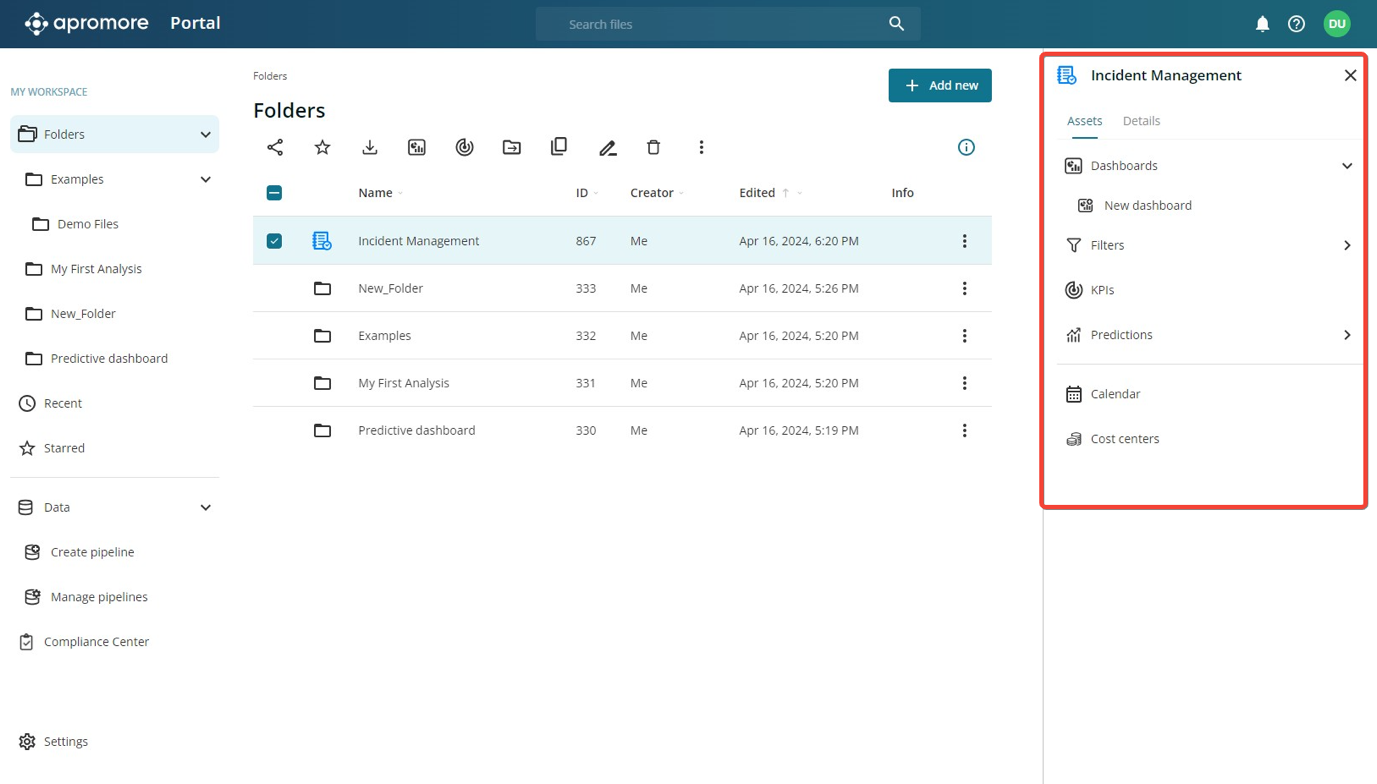Click the download icon in toolbar

[x=370, y=147]
